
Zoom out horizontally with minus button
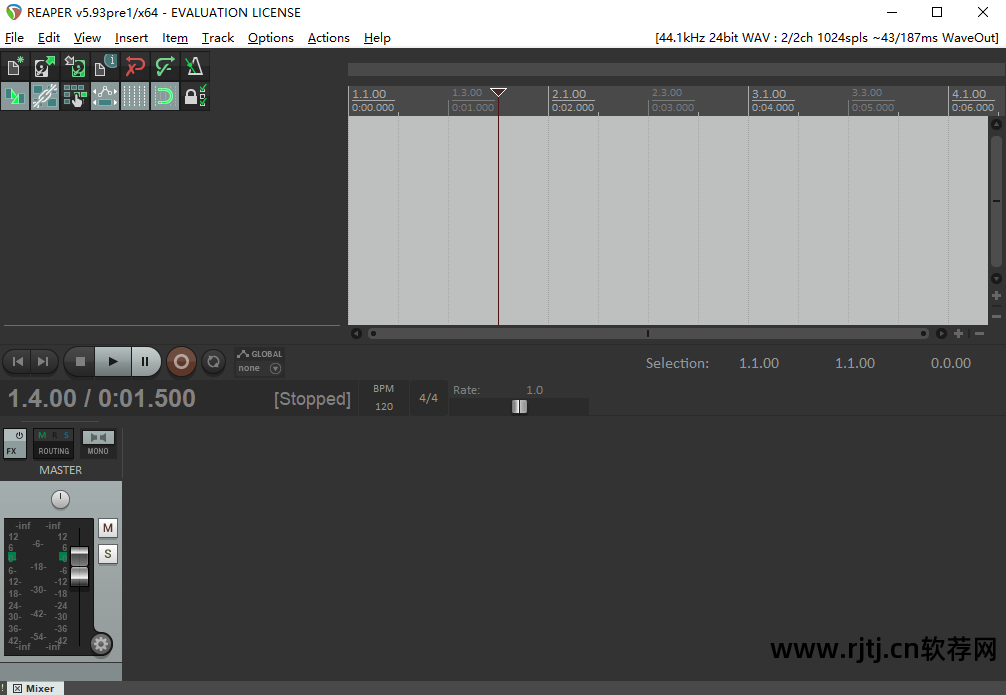(x=980, y=334)
